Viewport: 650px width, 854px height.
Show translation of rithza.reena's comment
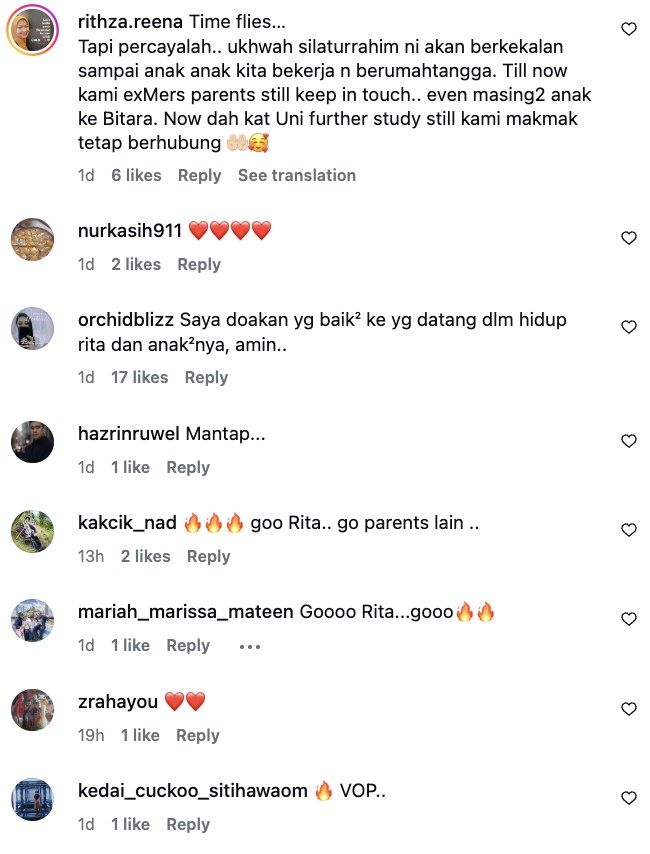coord(297,175)
